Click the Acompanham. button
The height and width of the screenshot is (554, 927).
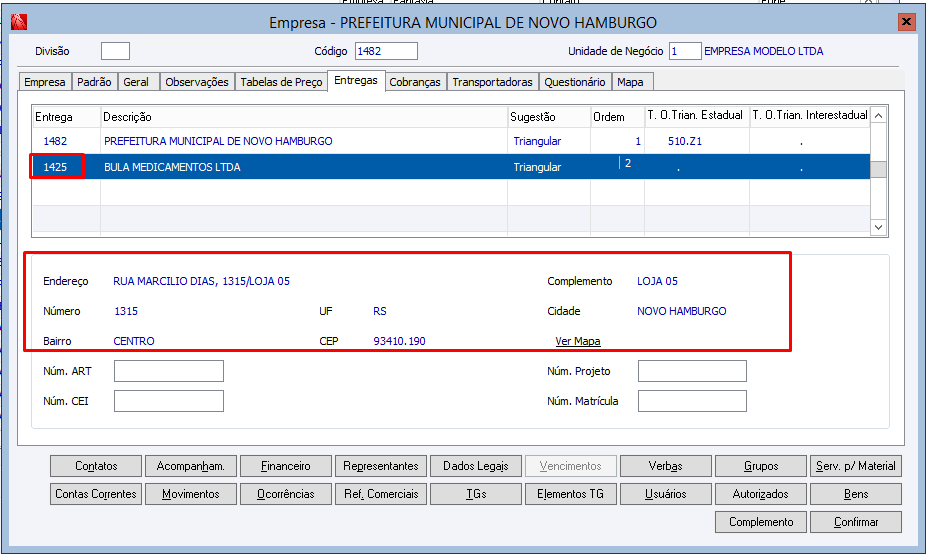pyautogui.click(x=191, y=466)
